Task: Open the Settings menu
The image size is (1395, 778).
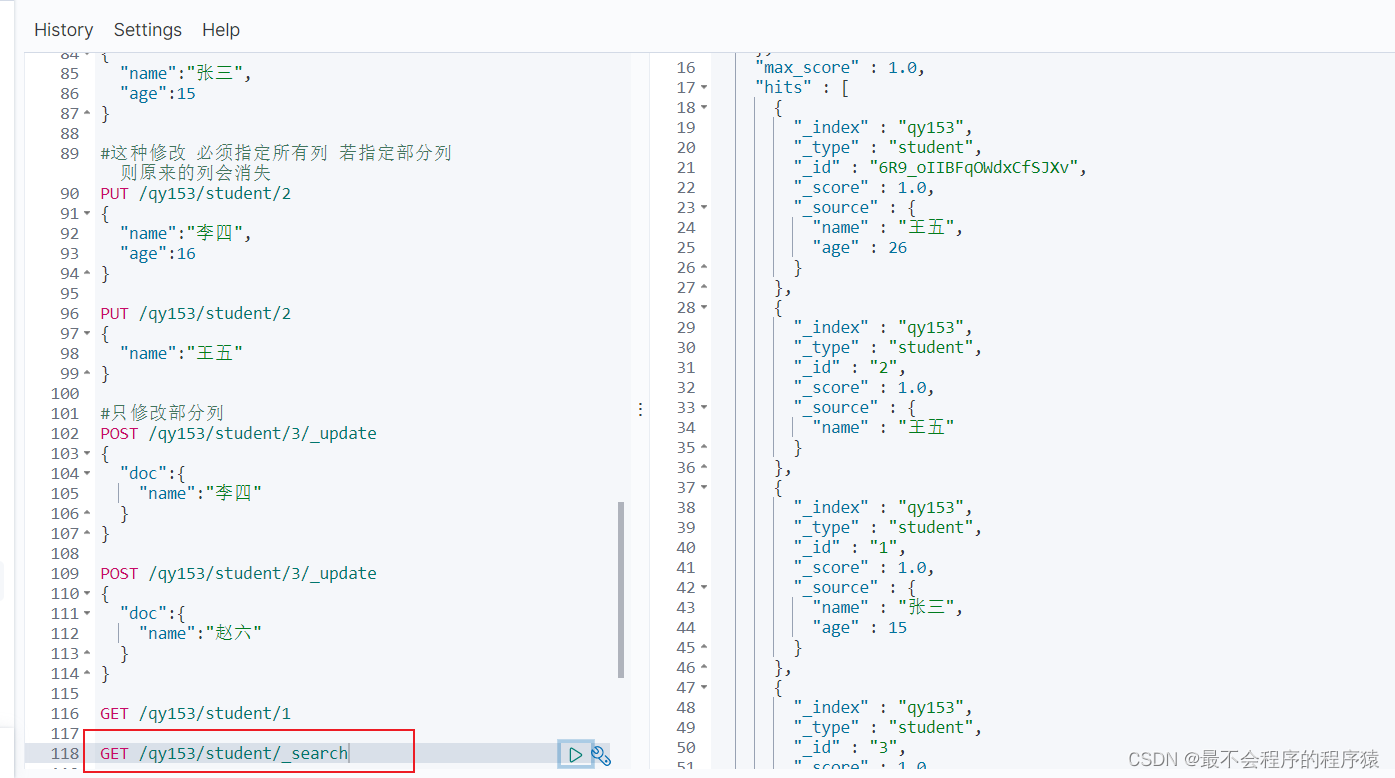Action: (148, 30)
